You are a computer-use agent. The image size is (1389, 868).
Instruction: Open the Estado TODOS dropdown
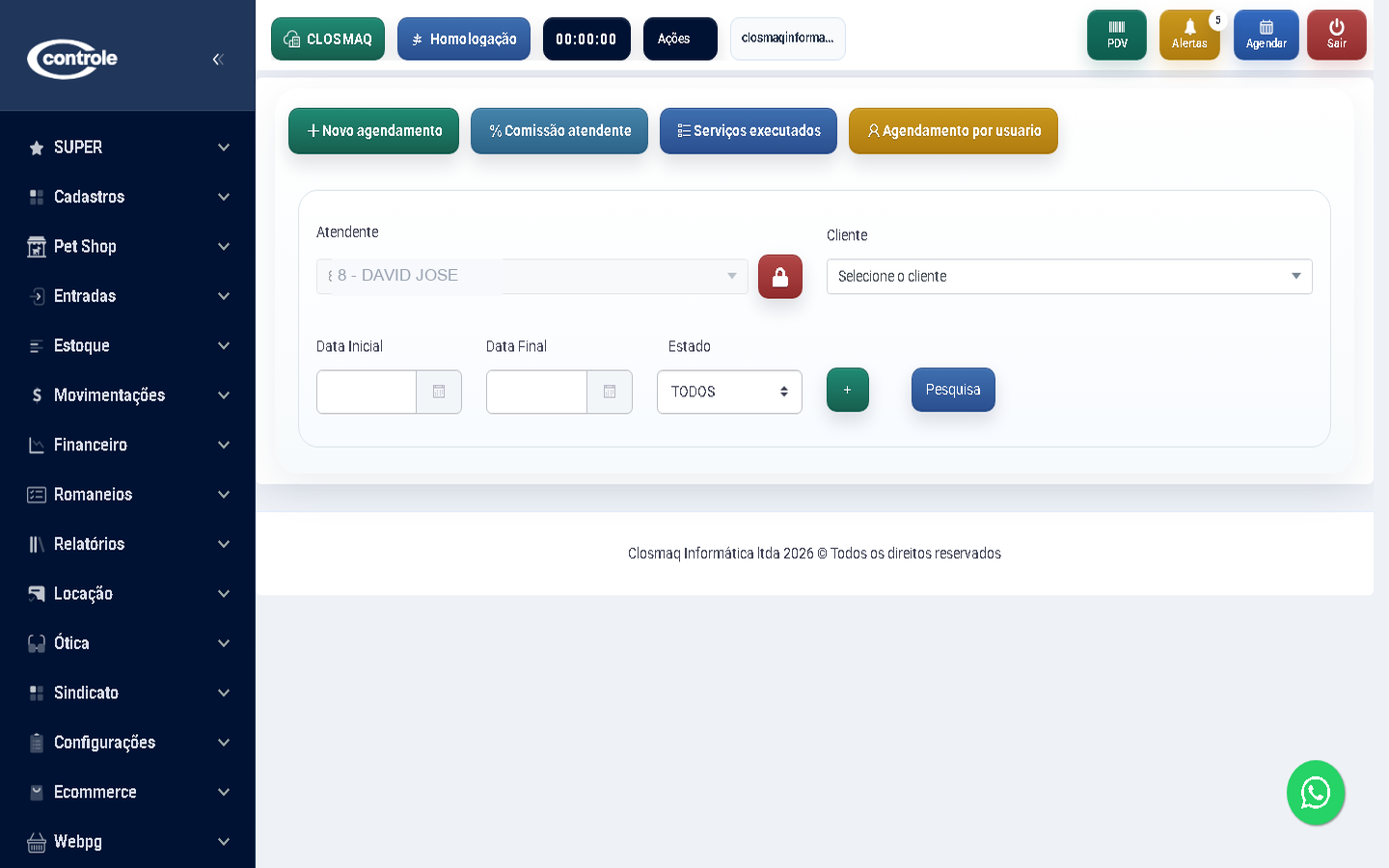(729, 392)
